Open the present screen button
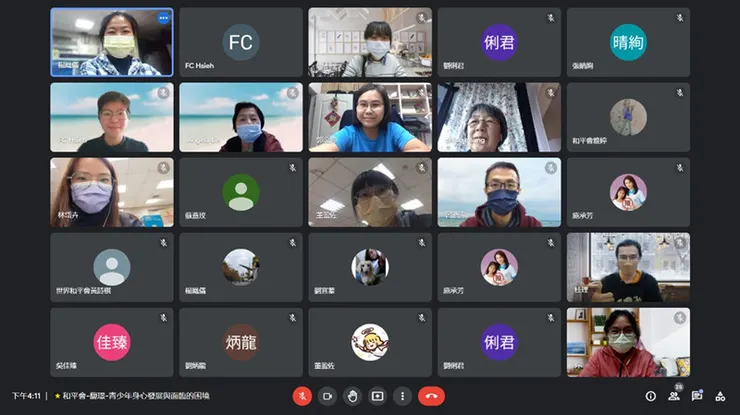 tap(377, 396)
